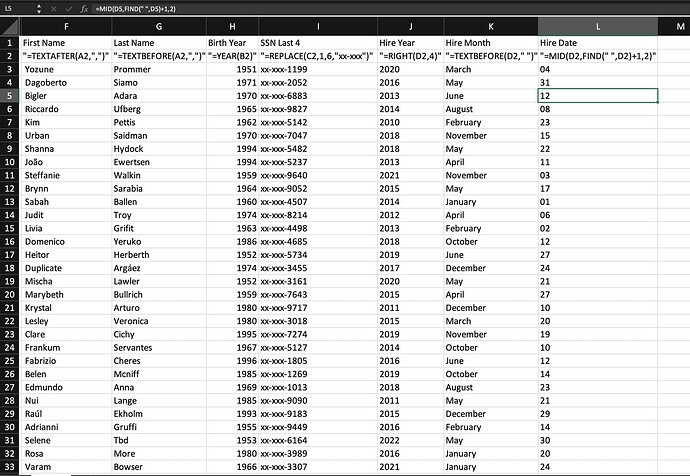Screen dimensions: 690x476
Task: Click the 'xx-xxx-9717' SSN cell
Action: (x=318, y=308)
